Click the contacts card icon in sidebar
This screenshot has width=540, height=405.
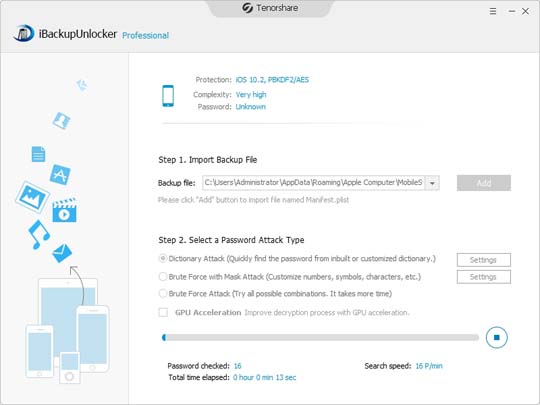[x=62, y=121]
